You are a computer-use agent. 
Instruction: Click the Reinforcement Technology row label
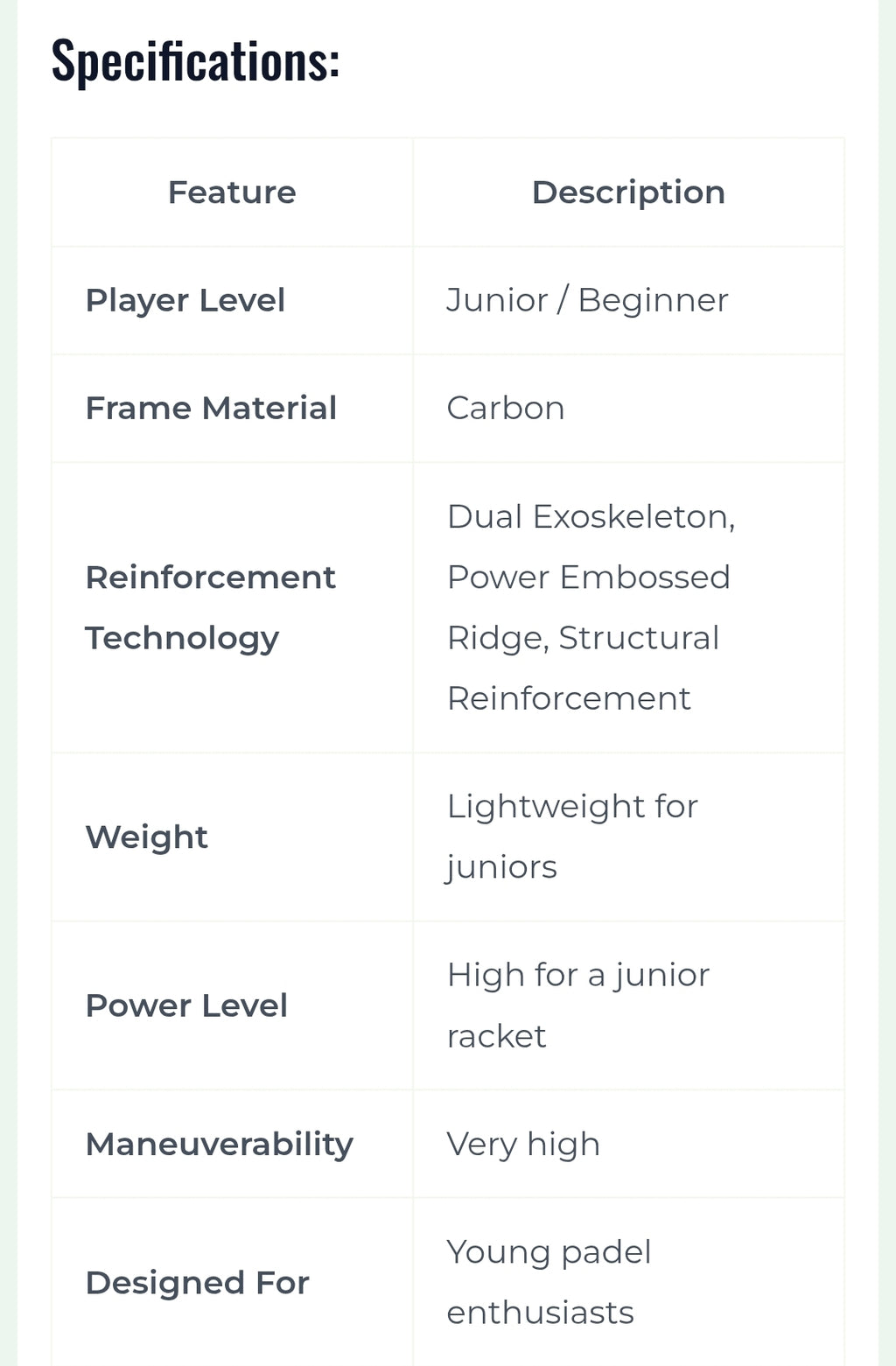coord(210,607)
